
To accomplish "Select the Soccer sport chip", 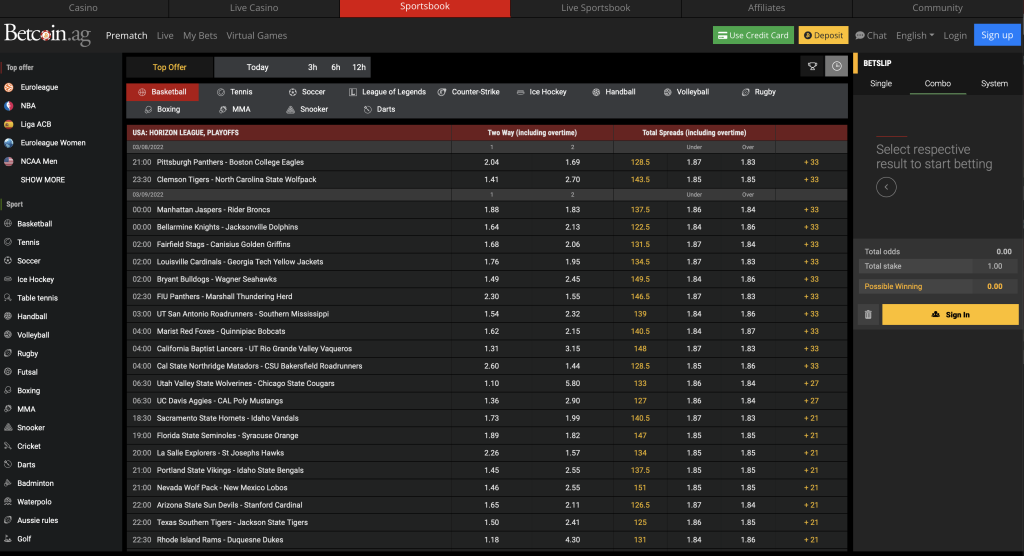I will coord(307,92).
